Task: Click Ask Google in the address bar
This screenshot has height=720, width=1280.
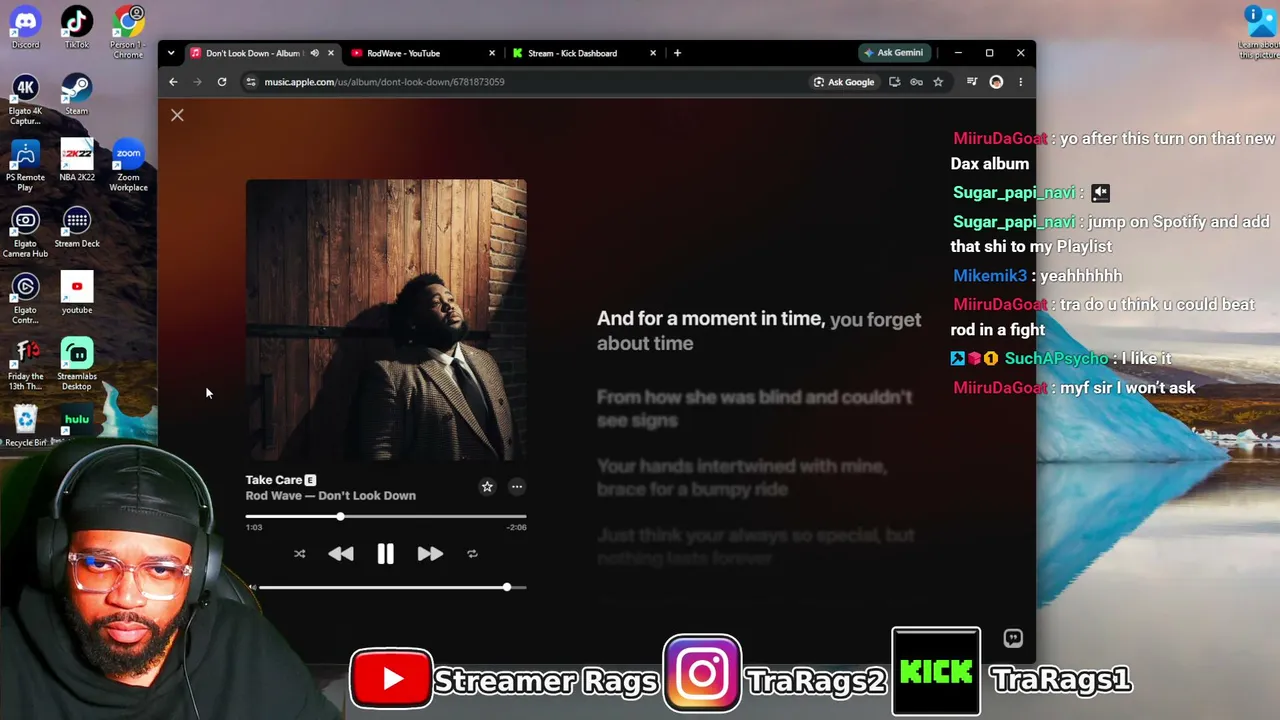Action: 844,82
